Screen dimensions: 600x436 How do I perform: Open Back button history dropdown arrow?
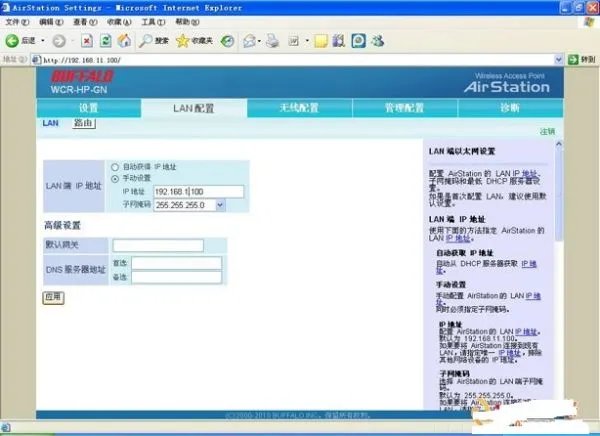click(43, 41)
